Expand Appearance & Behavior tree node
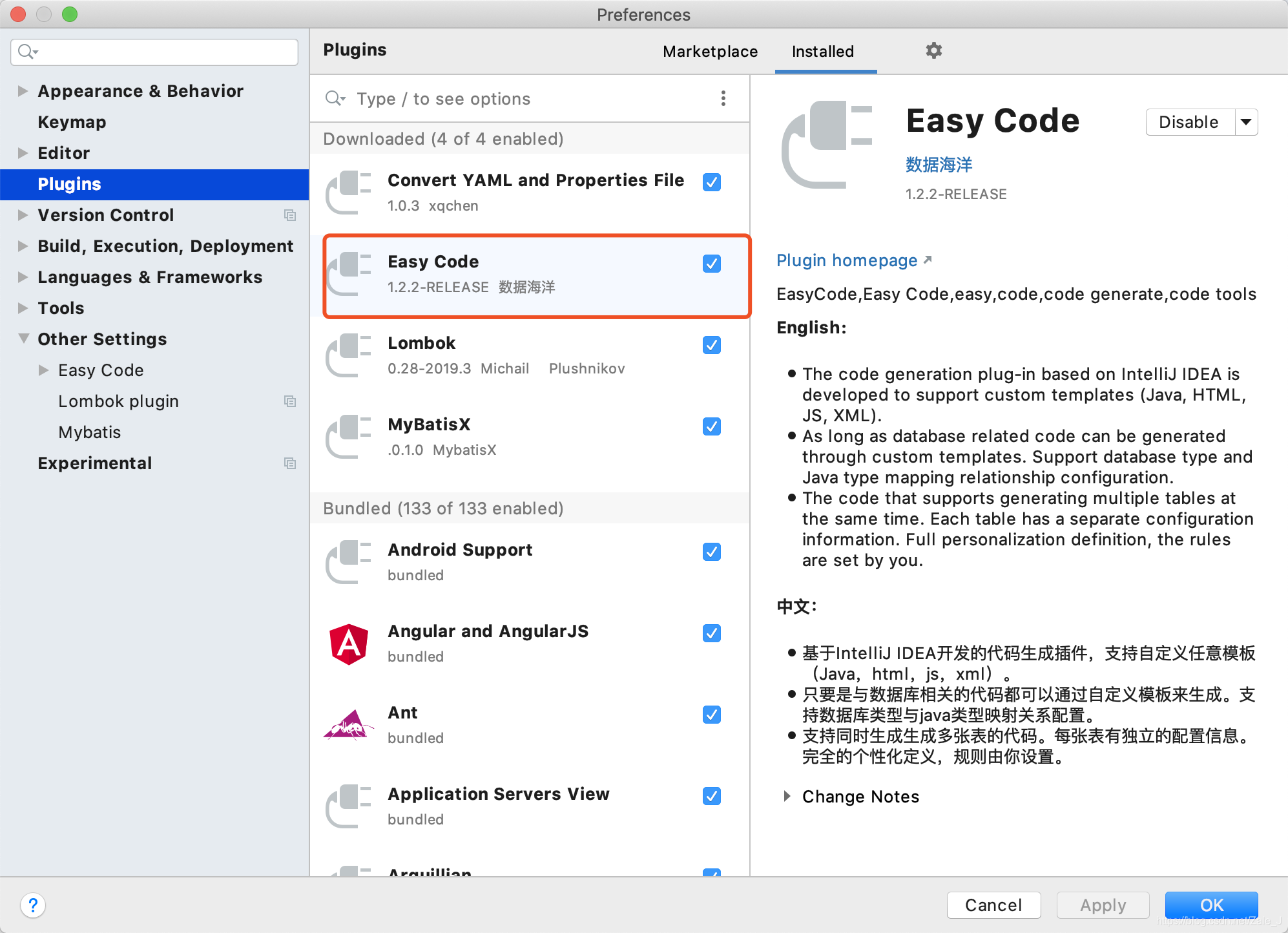Image resolution: width=1288 pixels, height=933 pixels. click(23, 91)
